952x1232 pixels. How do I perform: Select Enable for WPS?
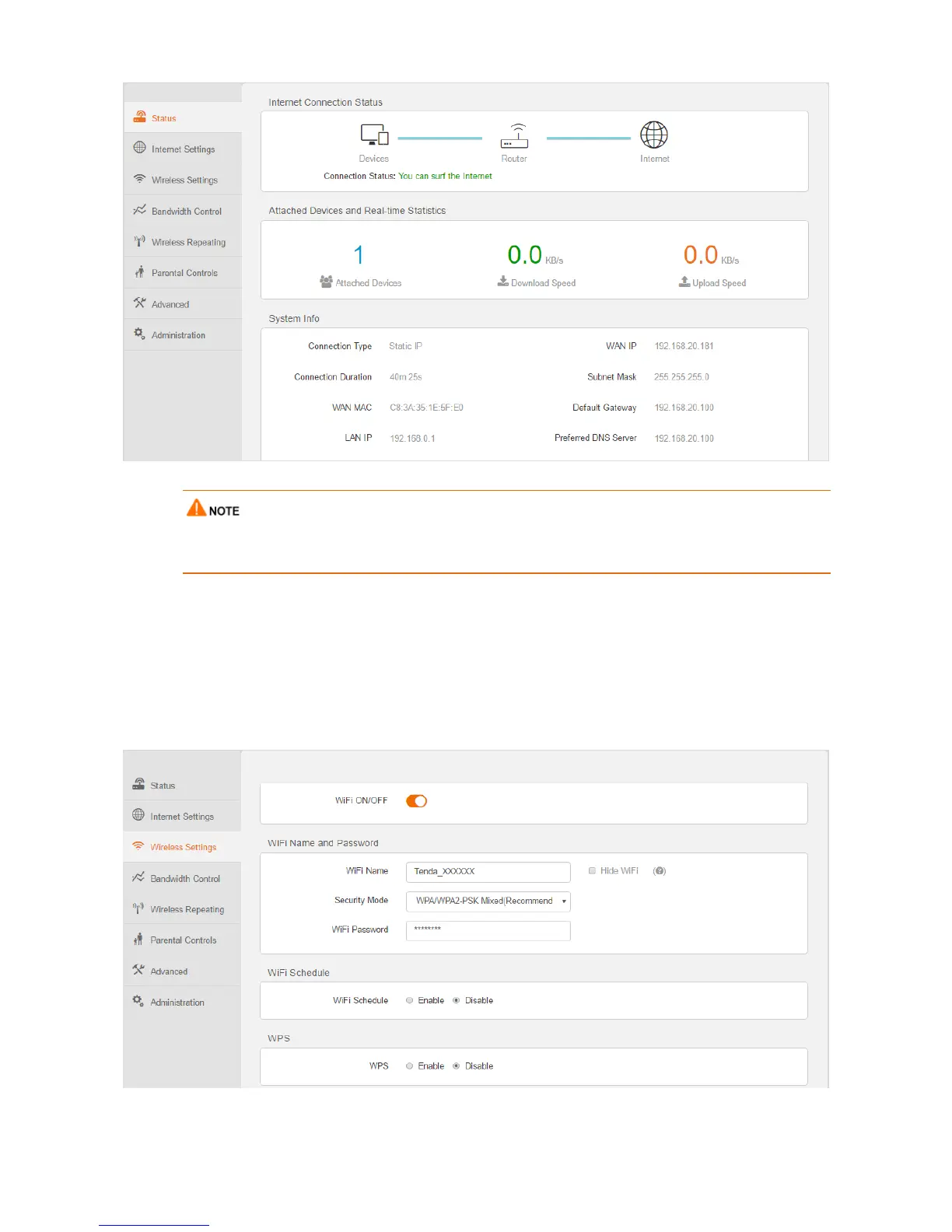[409, 1066]
